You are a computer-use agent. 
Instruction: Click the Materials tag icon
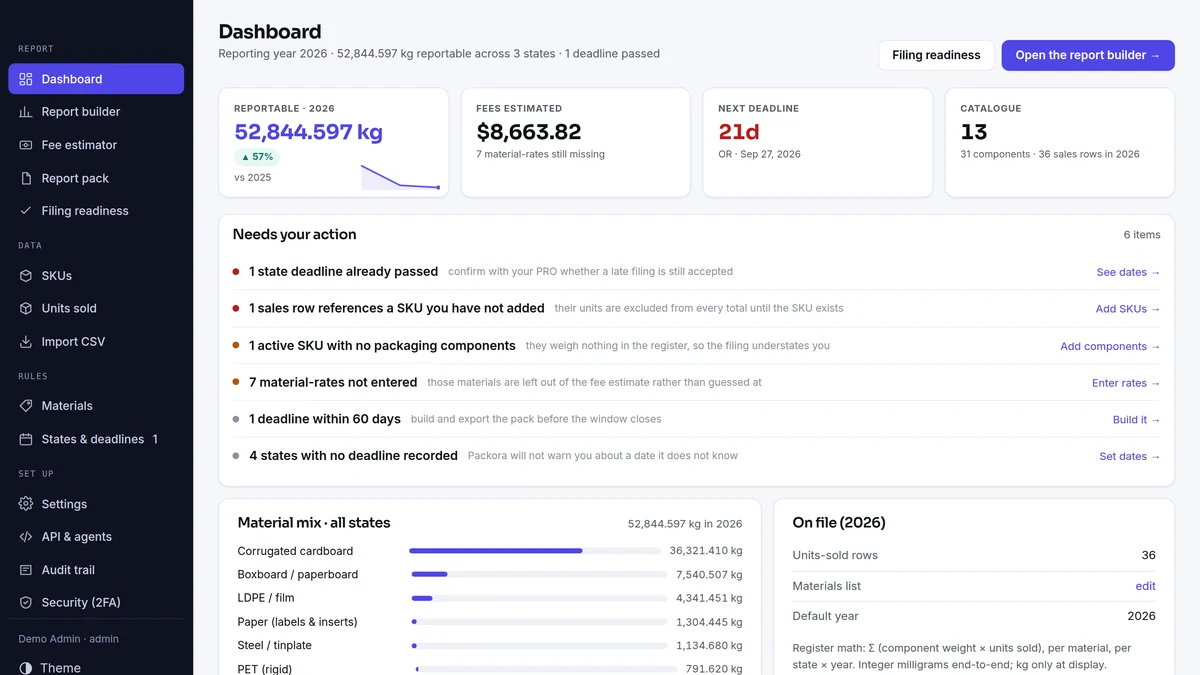(x=26, y=406)
